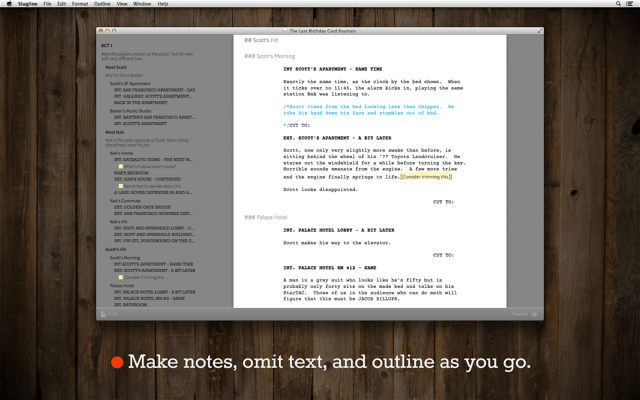The width and height of the screenshot is (640, 400).
Task: Enter full screen using the title bar arrow icon
Action: click(540, 31)
